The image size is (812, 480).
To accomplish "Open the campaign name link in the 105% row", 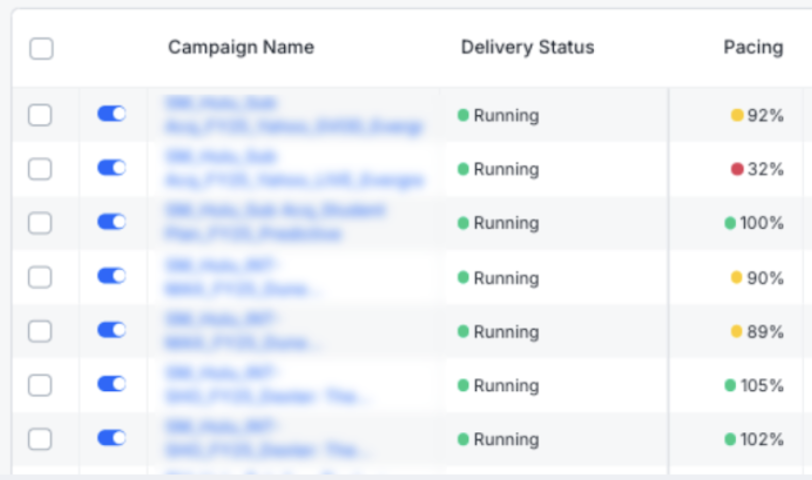I will [266, 385].
